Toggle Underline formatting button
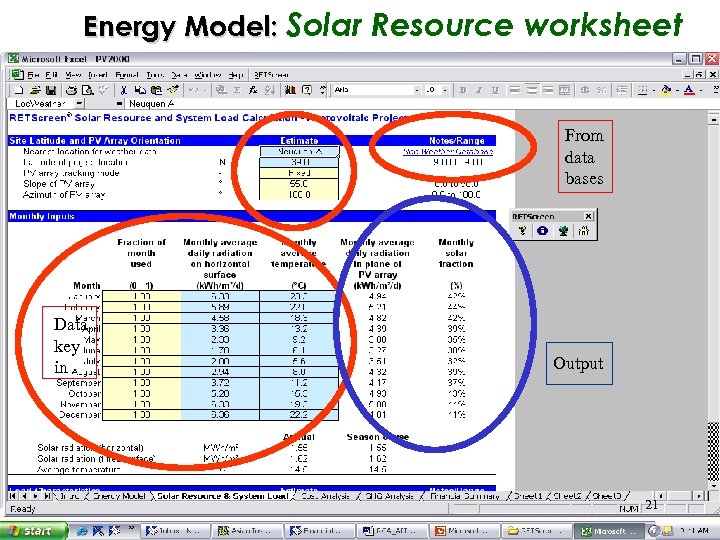 [495, 90]
